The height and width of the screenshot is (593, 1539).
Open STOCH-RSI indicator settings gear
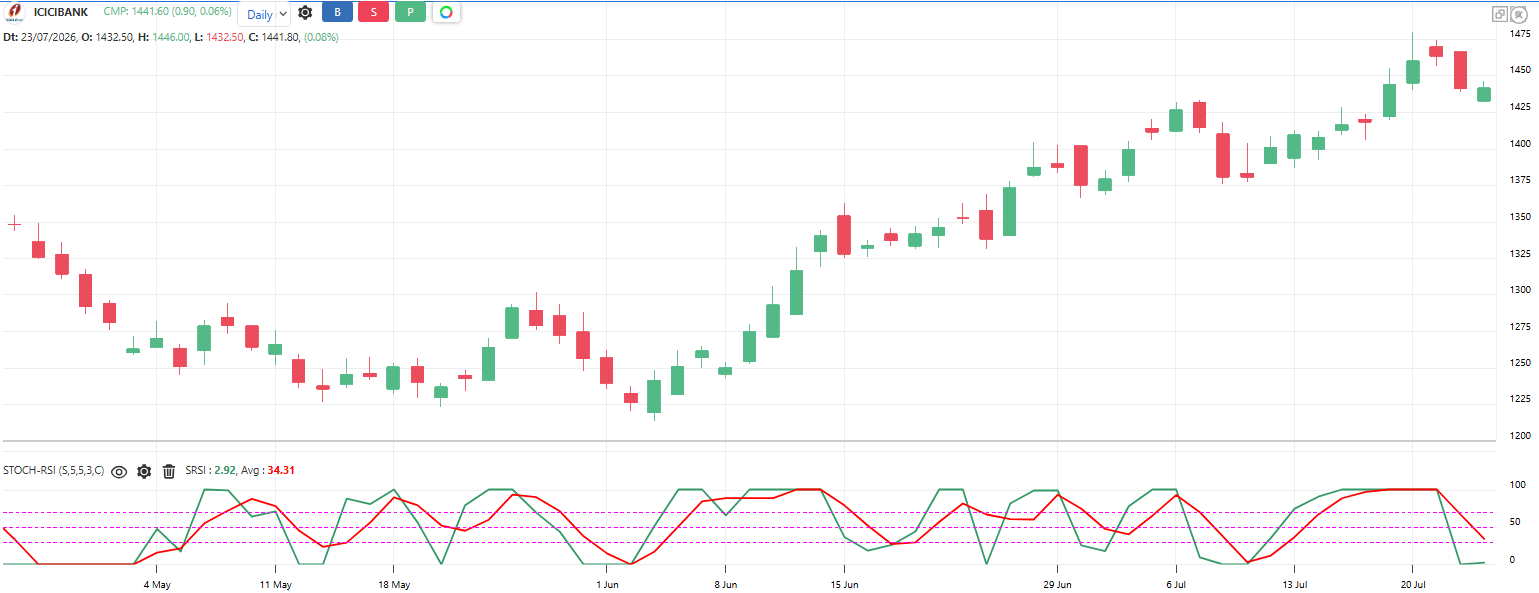coord(144,471)
